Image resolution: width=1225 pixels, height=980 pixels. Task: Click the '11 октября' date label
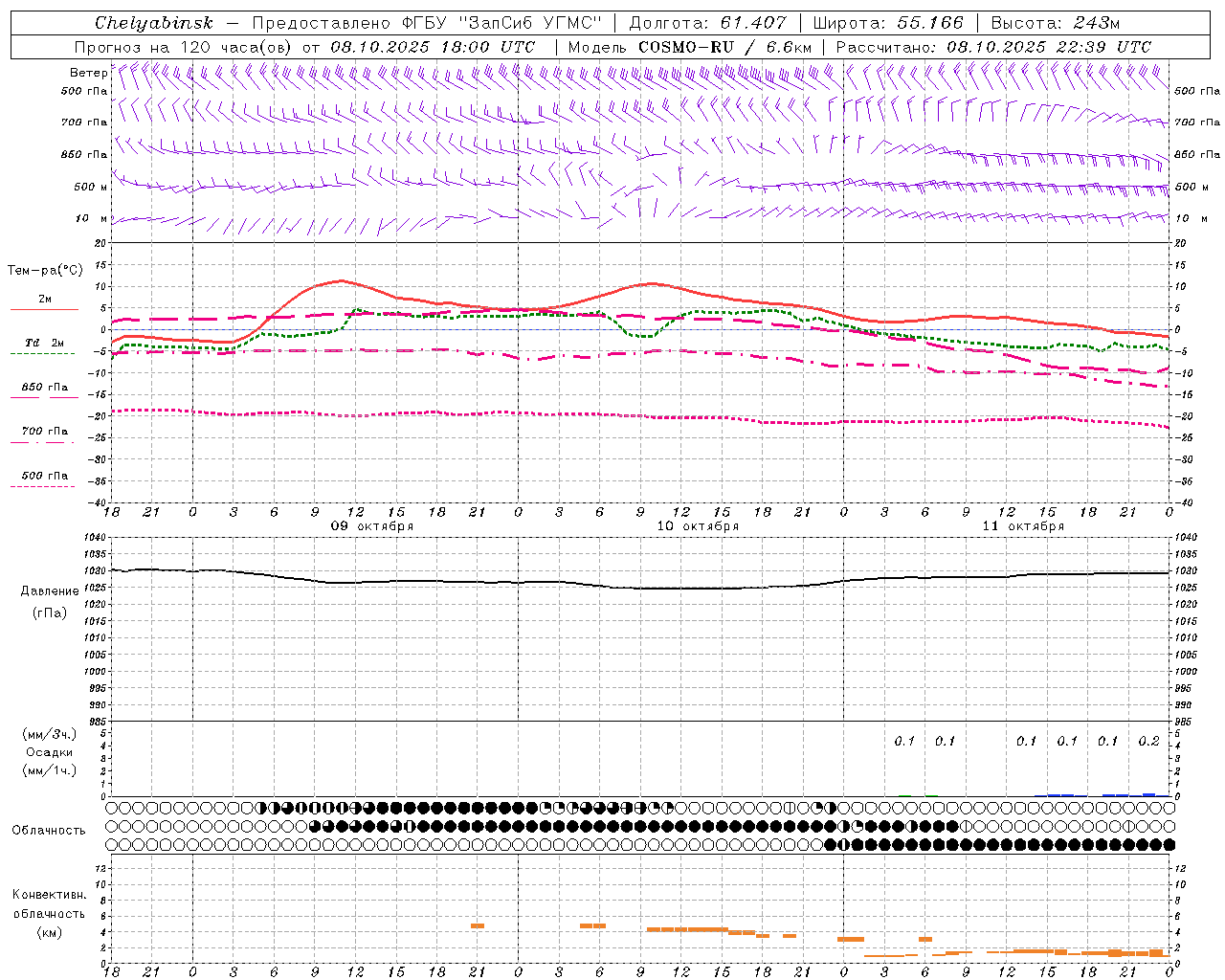1023,526
